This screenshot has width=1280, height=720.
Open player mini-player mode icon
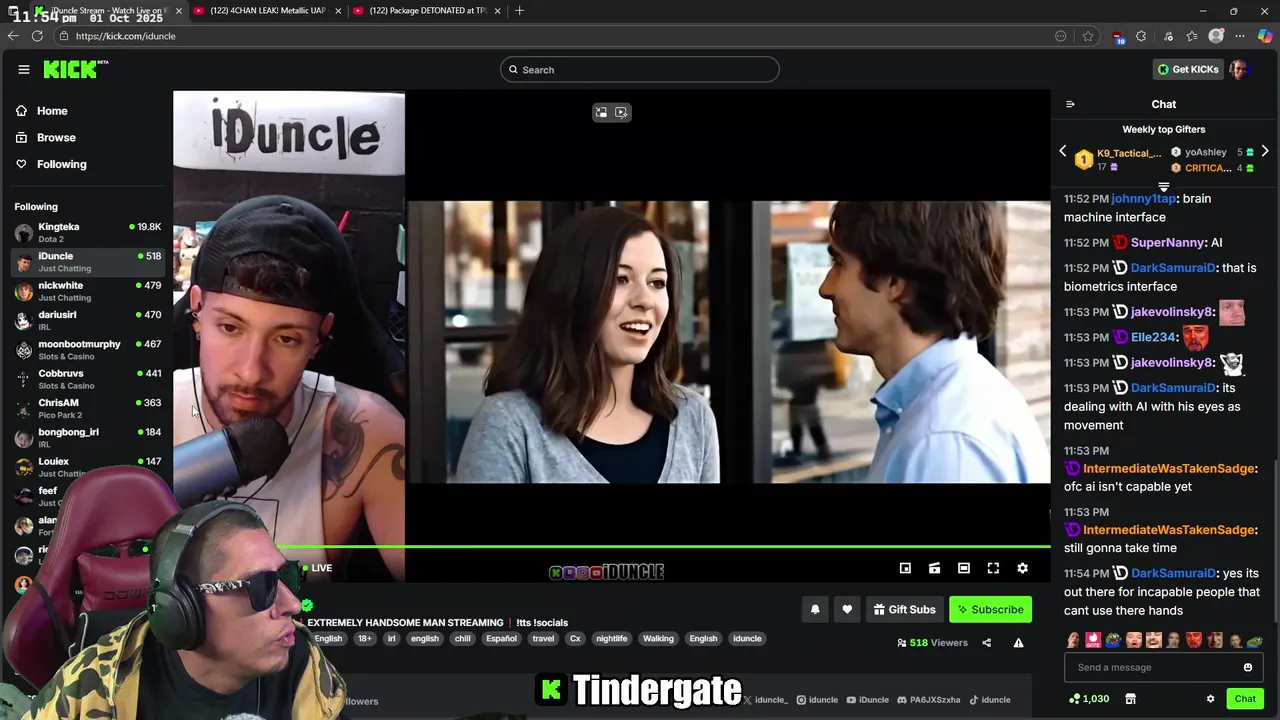click(905, 568)
